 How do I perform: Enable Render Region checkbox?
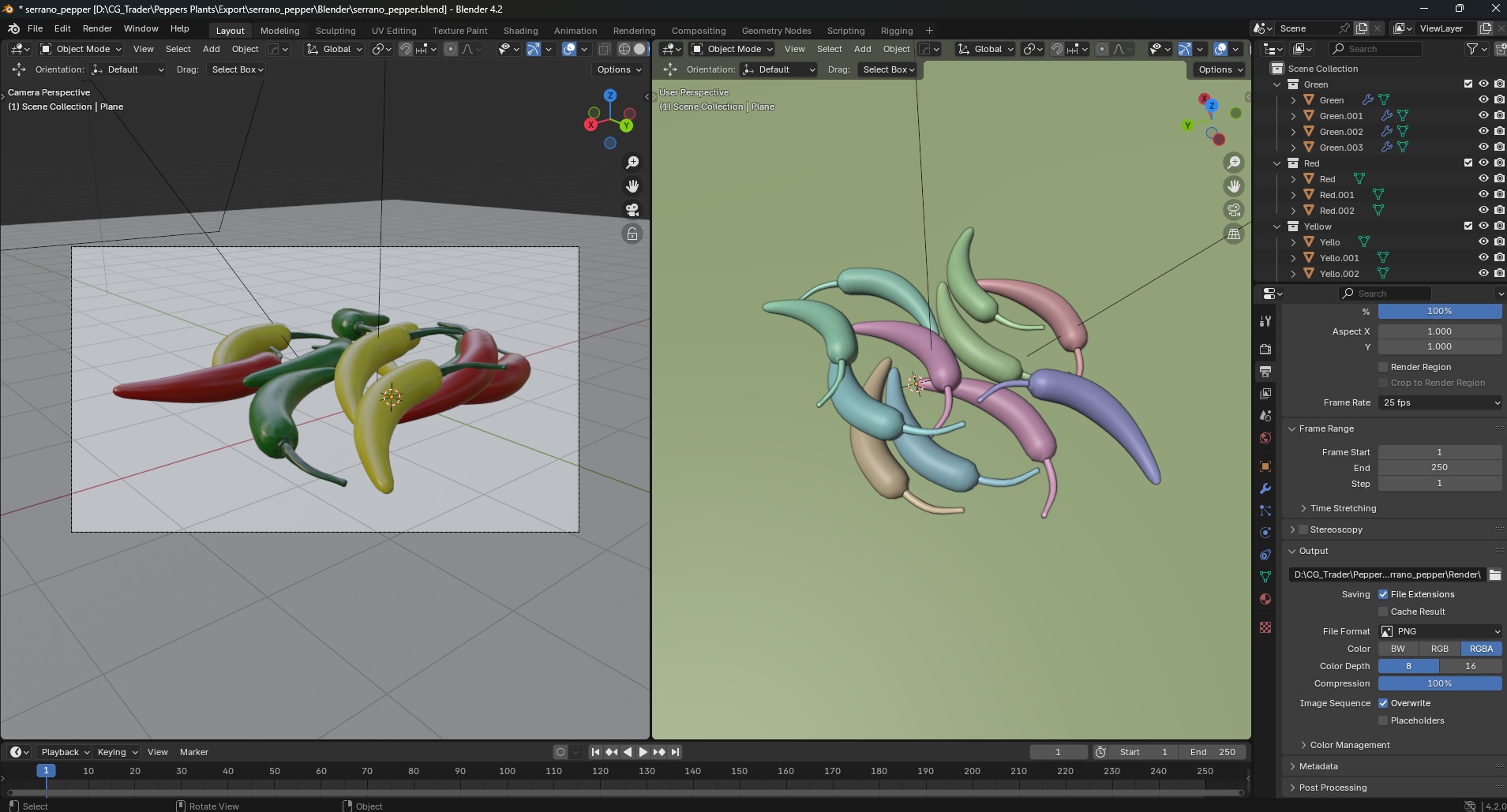(1383, 367)
